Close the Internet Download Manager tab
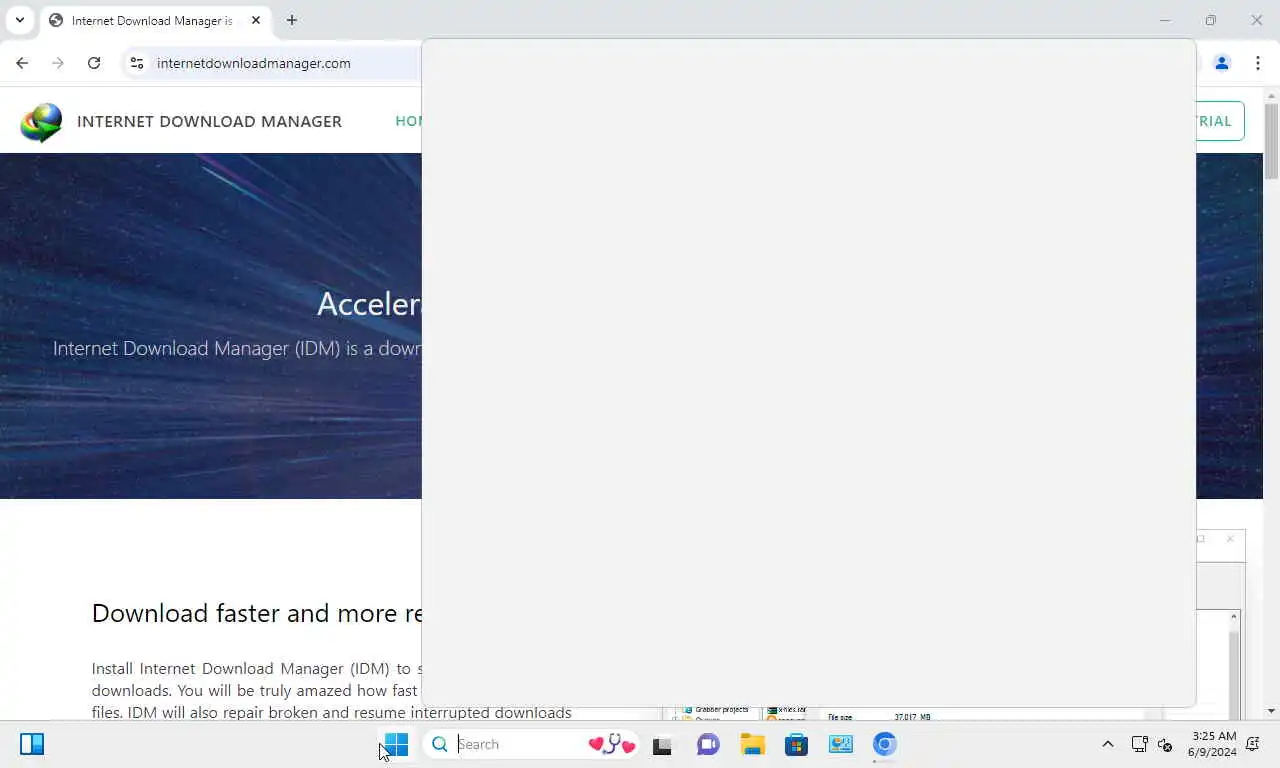This screenshot has height=768, width=1280. (256, 20)
